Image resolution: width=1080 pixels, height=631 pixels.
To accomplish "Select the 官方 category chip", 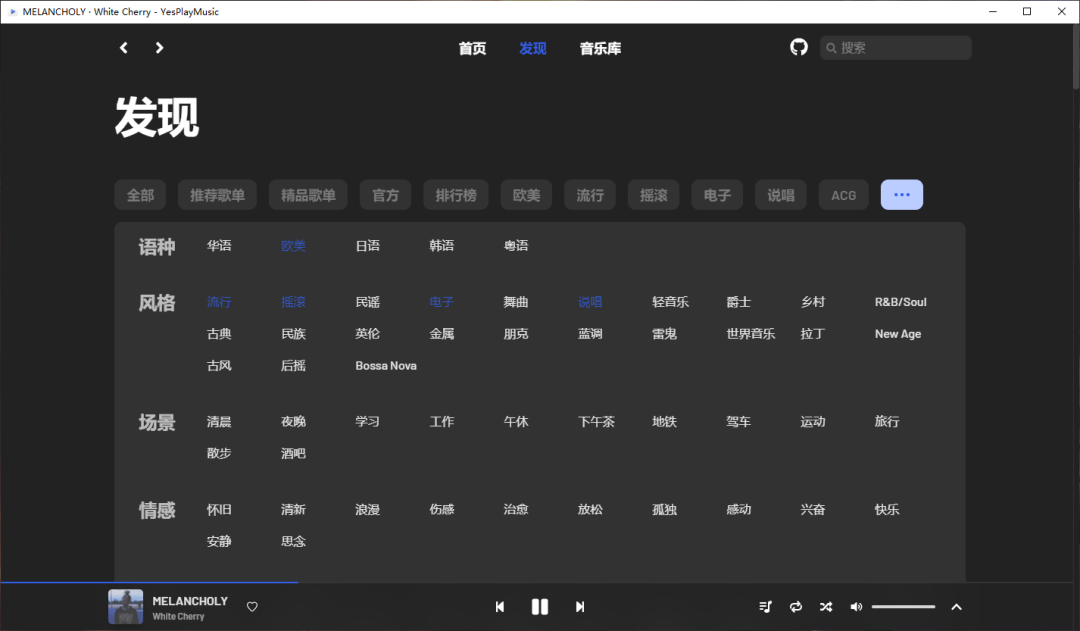I will click(385, 195).
